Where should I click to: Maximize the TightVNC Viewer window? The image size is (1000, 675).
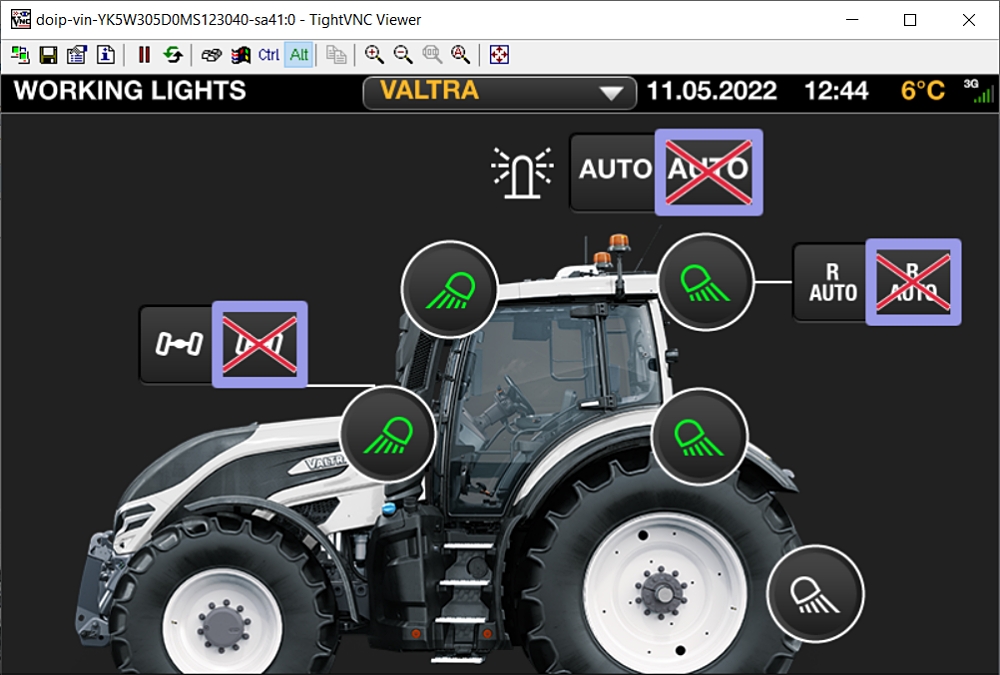(x=910, y=20)
